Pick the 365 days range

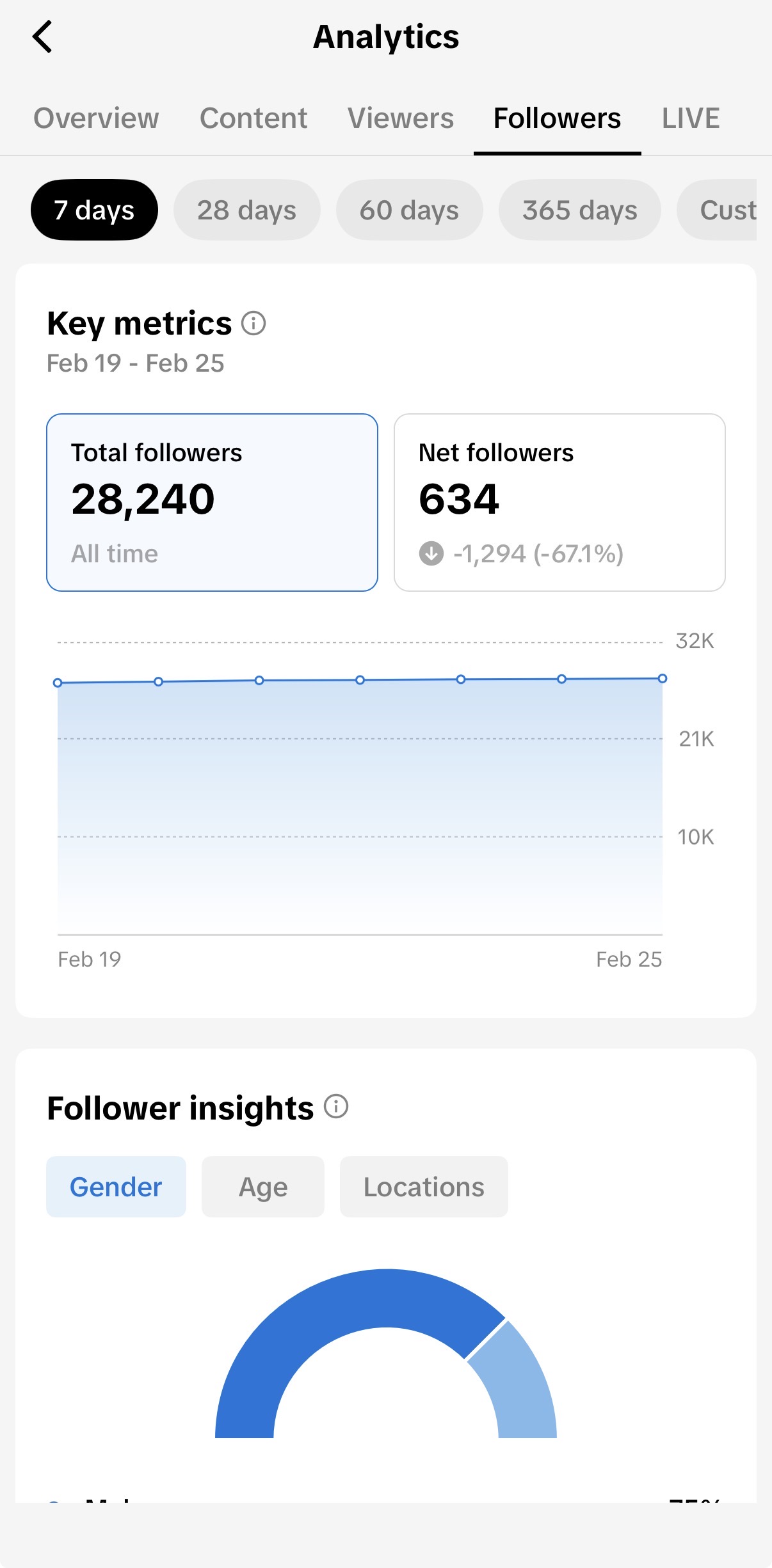(579, 210)
